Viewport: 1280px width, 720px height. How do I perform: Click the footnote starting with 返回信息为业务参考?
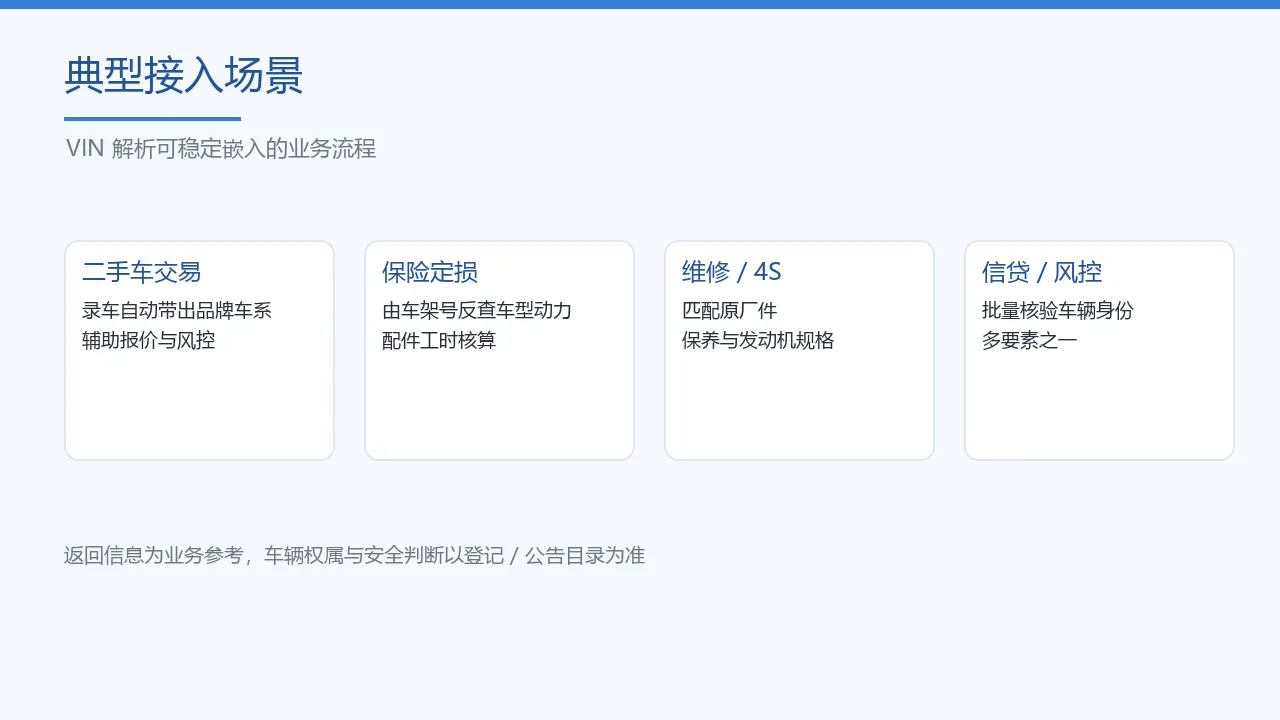pos(355,556)
